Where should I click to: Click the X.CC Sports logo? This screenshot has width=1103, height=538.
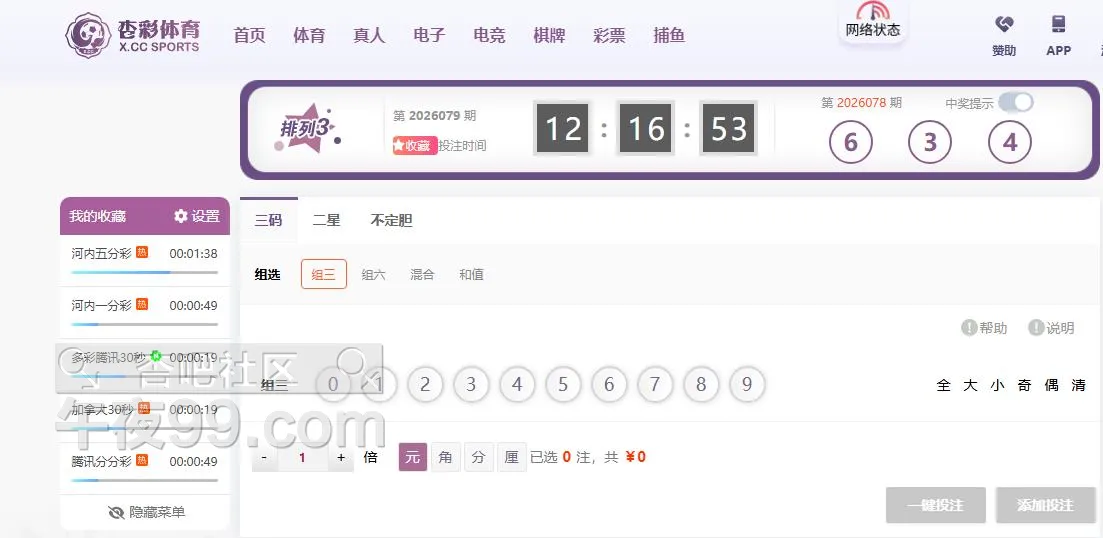(x=132, y=36)
